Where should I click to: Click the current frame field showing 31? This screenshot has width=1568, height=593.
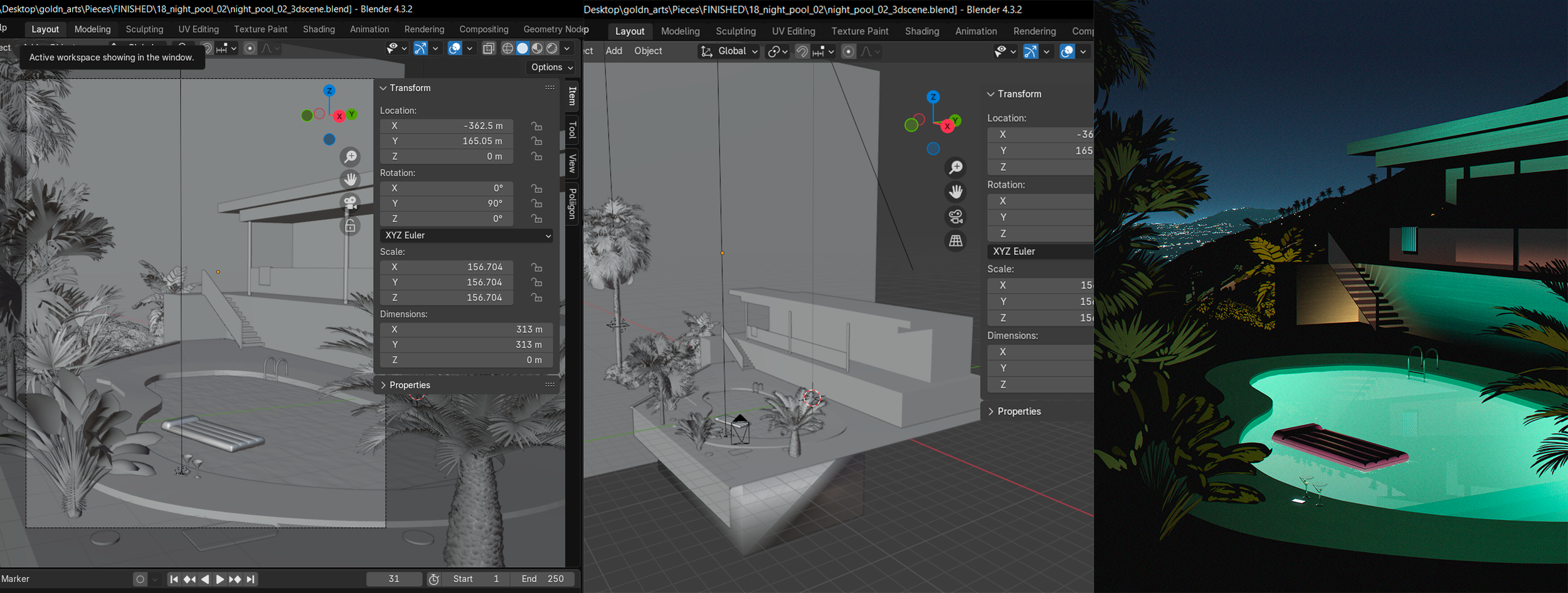394,579
